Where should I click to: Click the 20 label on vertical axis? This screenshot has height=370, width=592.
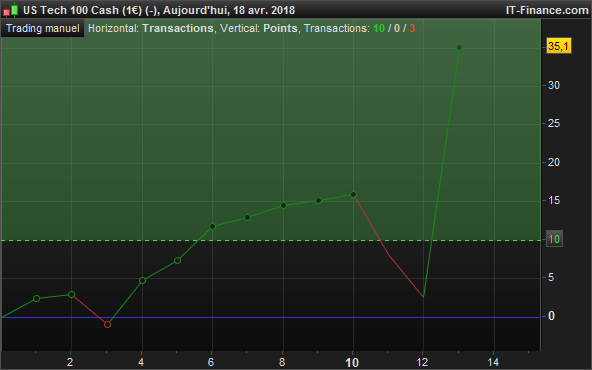click(554, 162)
